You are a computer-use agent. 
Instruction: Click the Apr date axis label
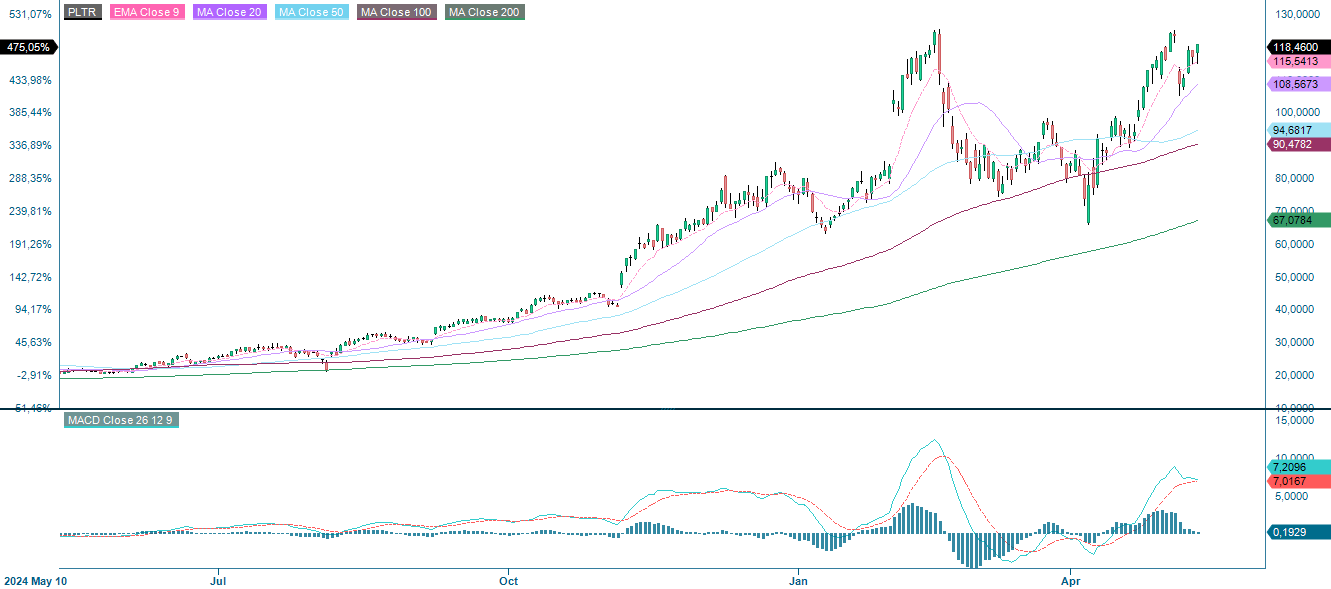1071,580
